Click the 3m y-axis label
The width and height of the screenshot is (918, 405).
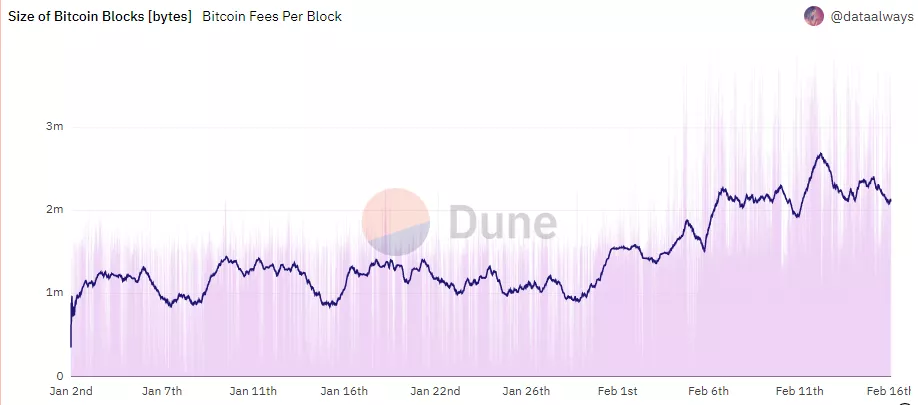[55, 127]
